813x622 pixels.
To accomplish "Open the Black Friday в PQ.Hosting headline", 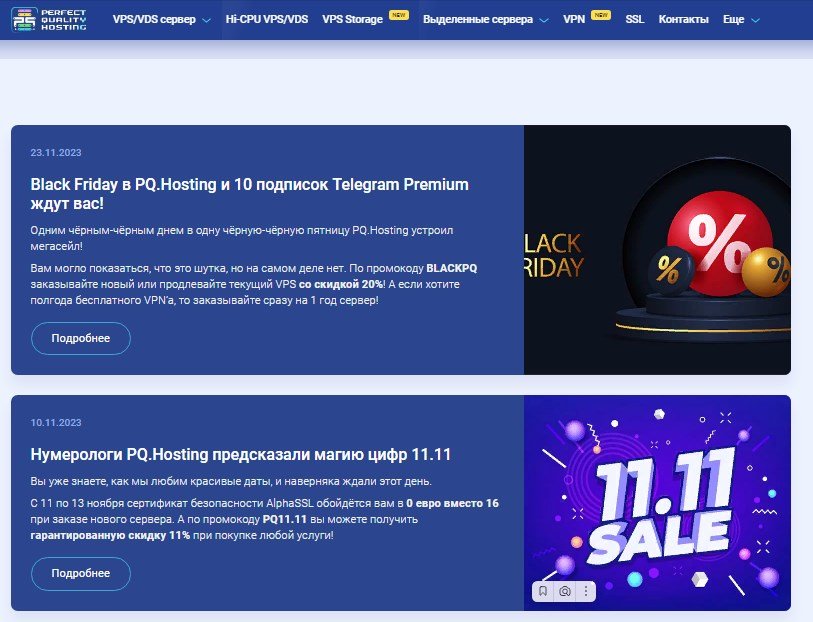I will (249, 194).
